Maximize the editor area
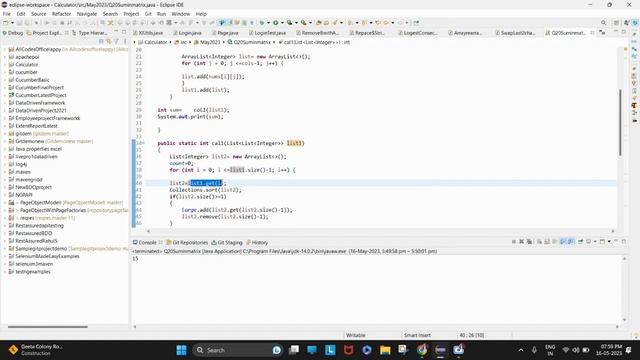Image resolution: width=640 pixels, height=360 pixels. (x=624, y=32)
